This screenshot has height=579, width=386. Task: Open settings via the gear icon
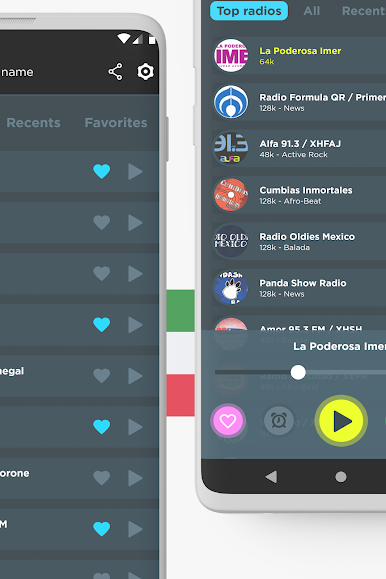tap(145, 72)
